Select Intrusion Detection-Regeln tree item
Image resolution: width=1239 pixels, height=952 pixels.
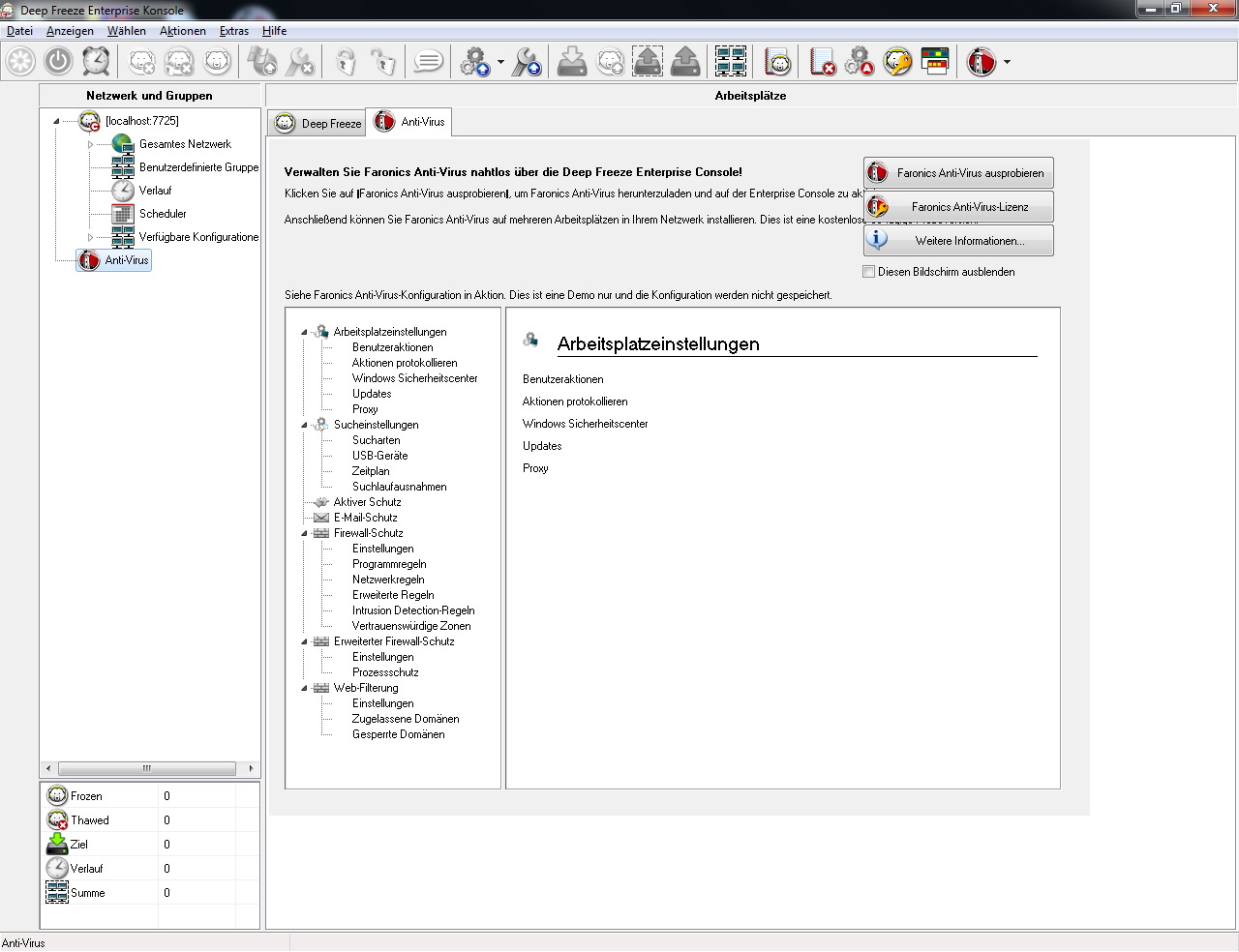(x=413, y=610)
